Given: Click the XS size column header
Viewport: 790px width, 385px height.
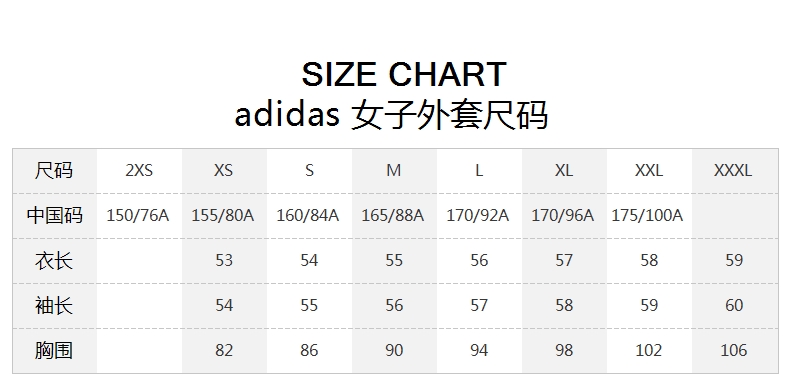Looking at the screenshot, I should tap(224, 171).
